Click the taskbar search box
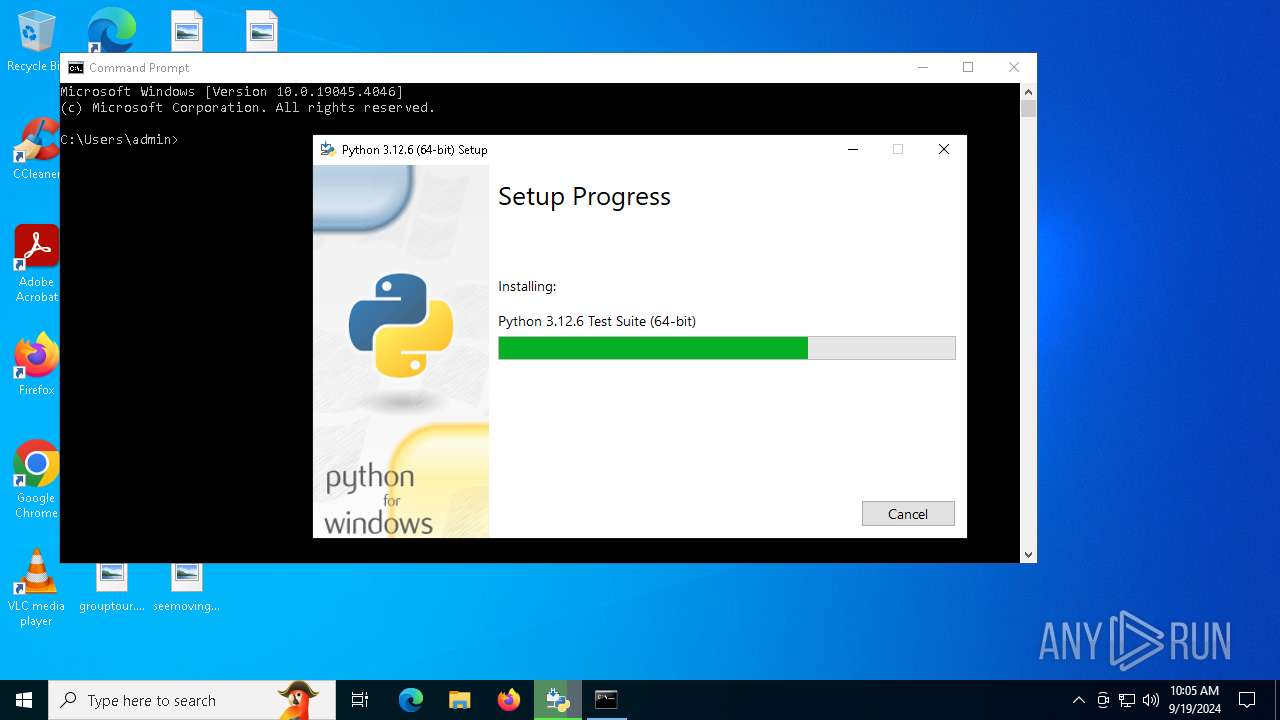 click(192, 700)
